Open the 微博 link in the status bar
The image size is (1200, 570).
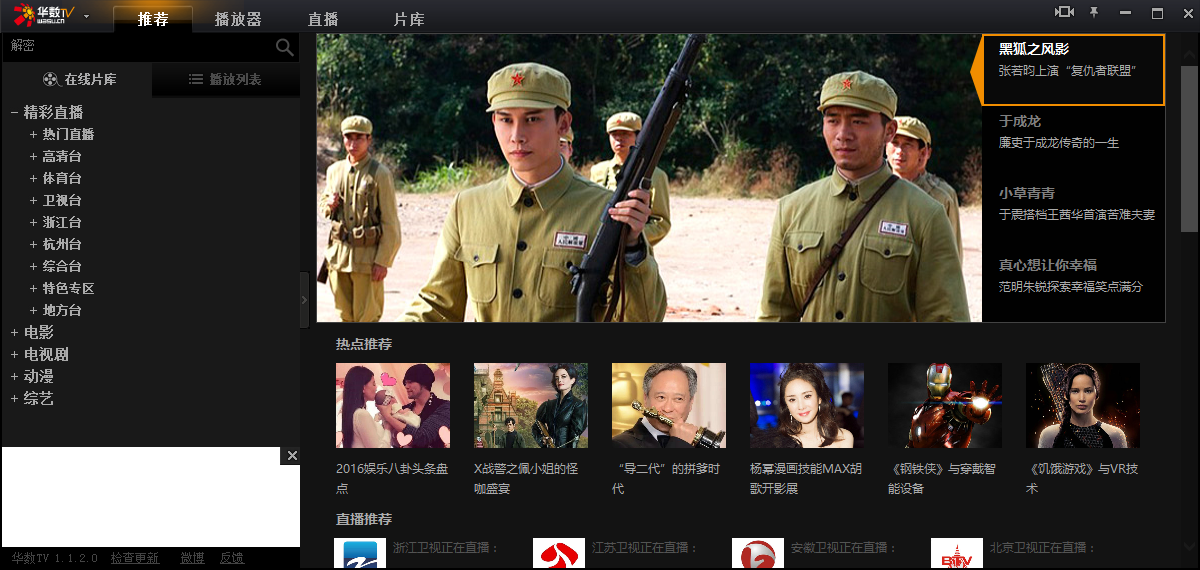(x=192, y=558)
